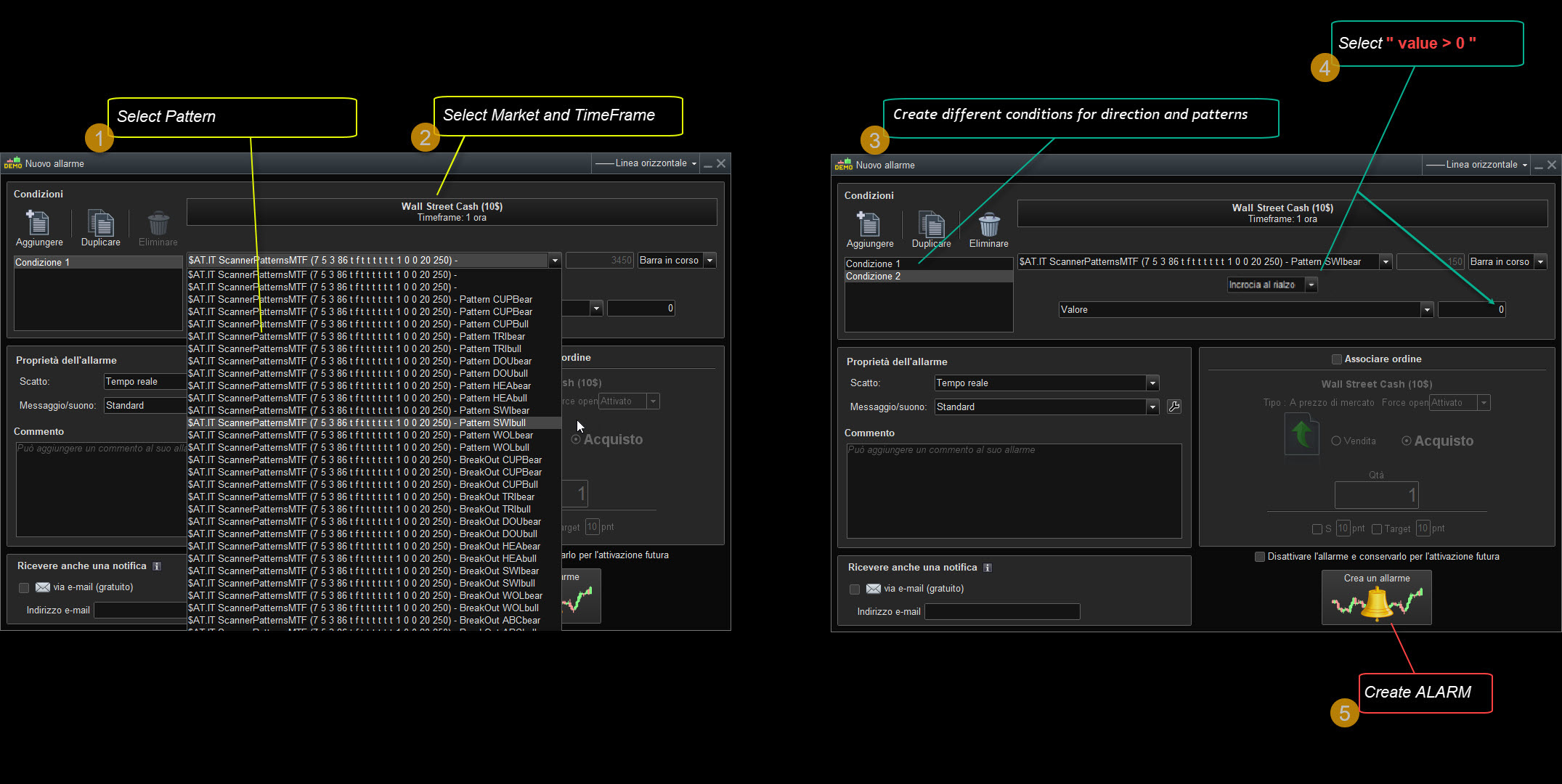This screenshot has height=784, width=1562.
Task: Open Barra in corso dropdown in right window
Action: pyautogui.click(x=1540, y=262)
